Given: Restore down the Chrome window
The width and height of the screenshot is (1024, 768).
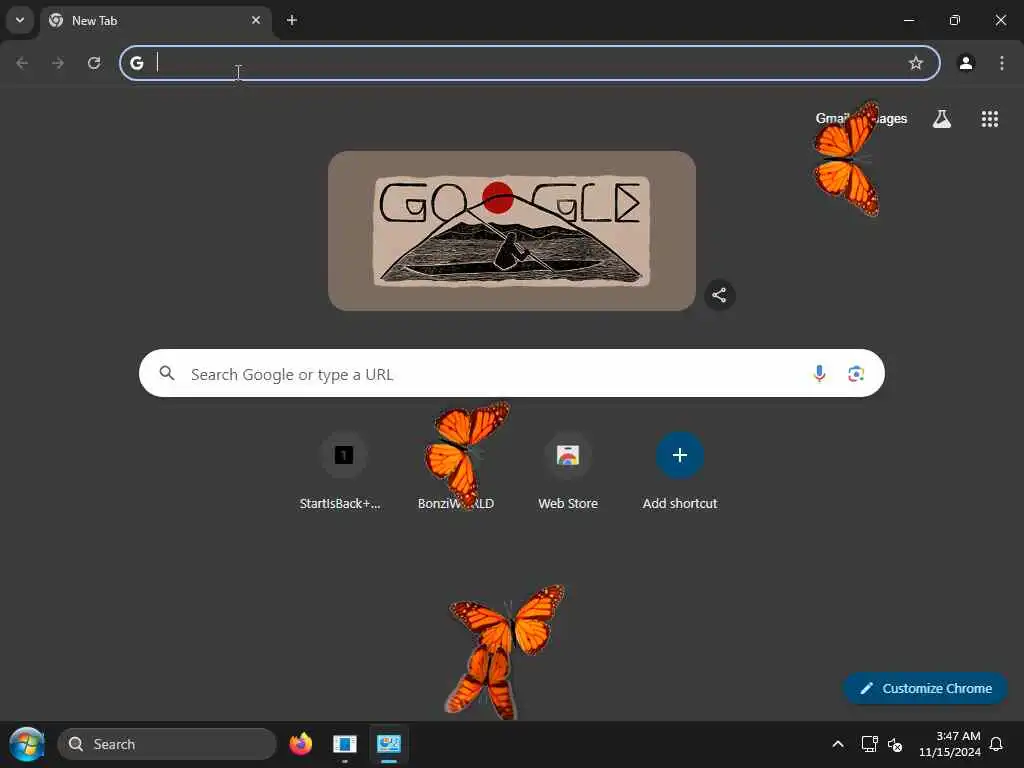Looking at the screenshot, I should coord(955,20).
